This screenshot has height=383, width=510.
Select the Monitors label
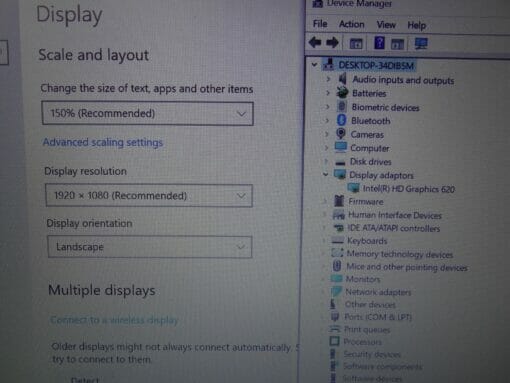(x=363, y=279)
